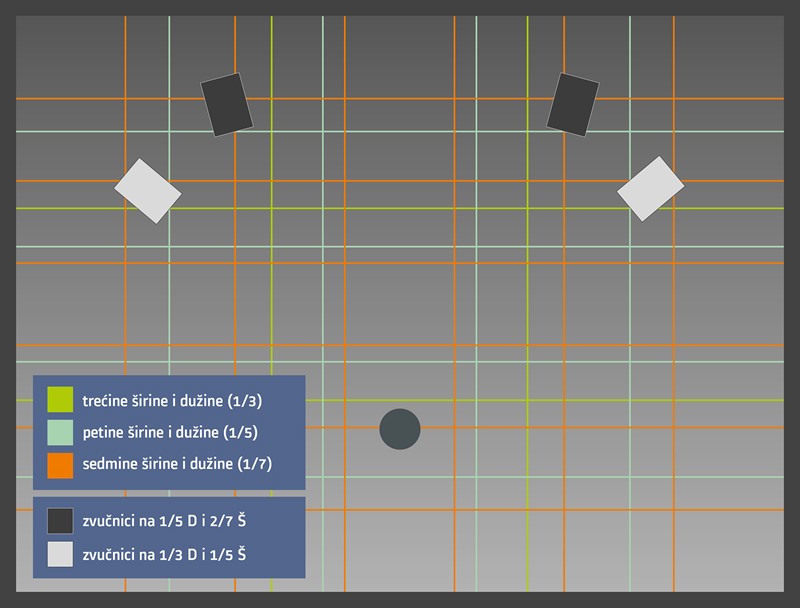This screenshot has width=800, height=608.
Task: Click the pale green fifths legend swatch
Action: (x=60, y=432)
